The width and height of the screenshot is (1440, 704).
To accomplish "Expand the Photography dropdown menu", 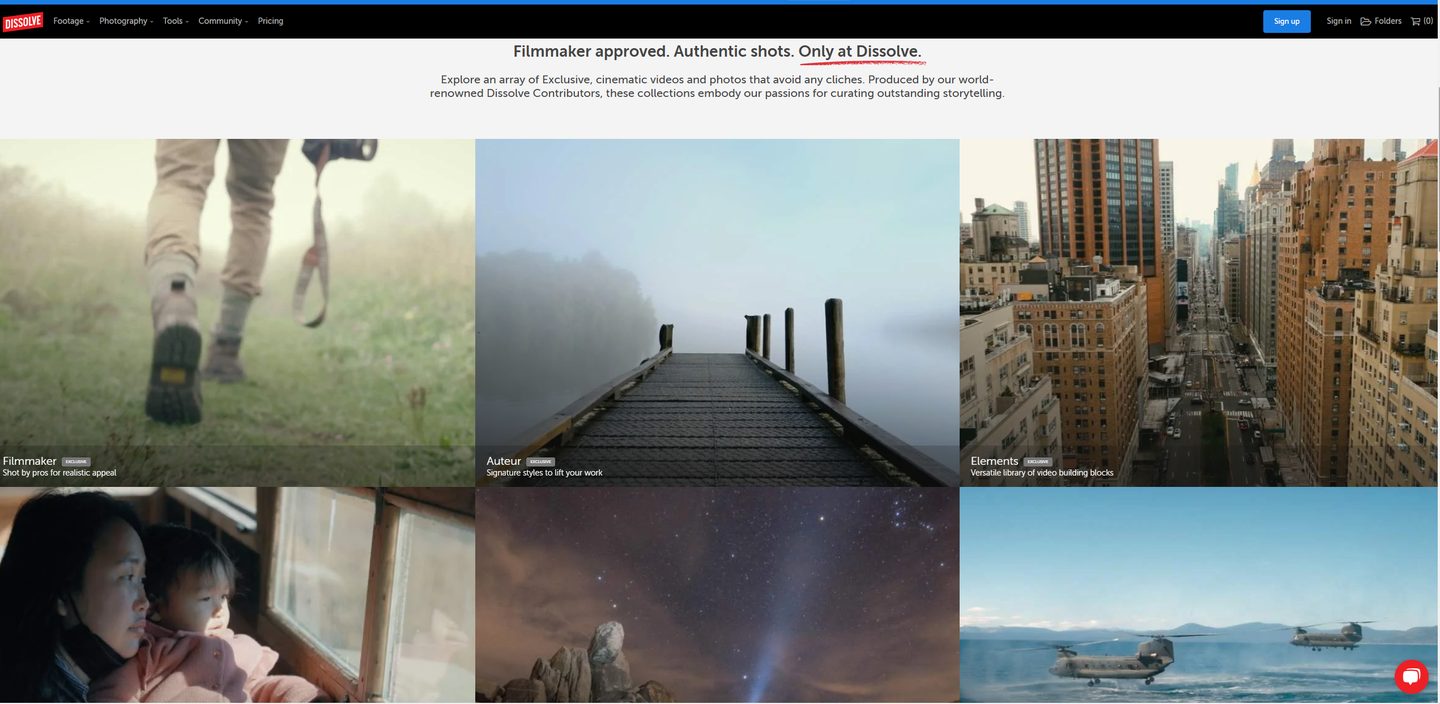I will click(126, 21).
